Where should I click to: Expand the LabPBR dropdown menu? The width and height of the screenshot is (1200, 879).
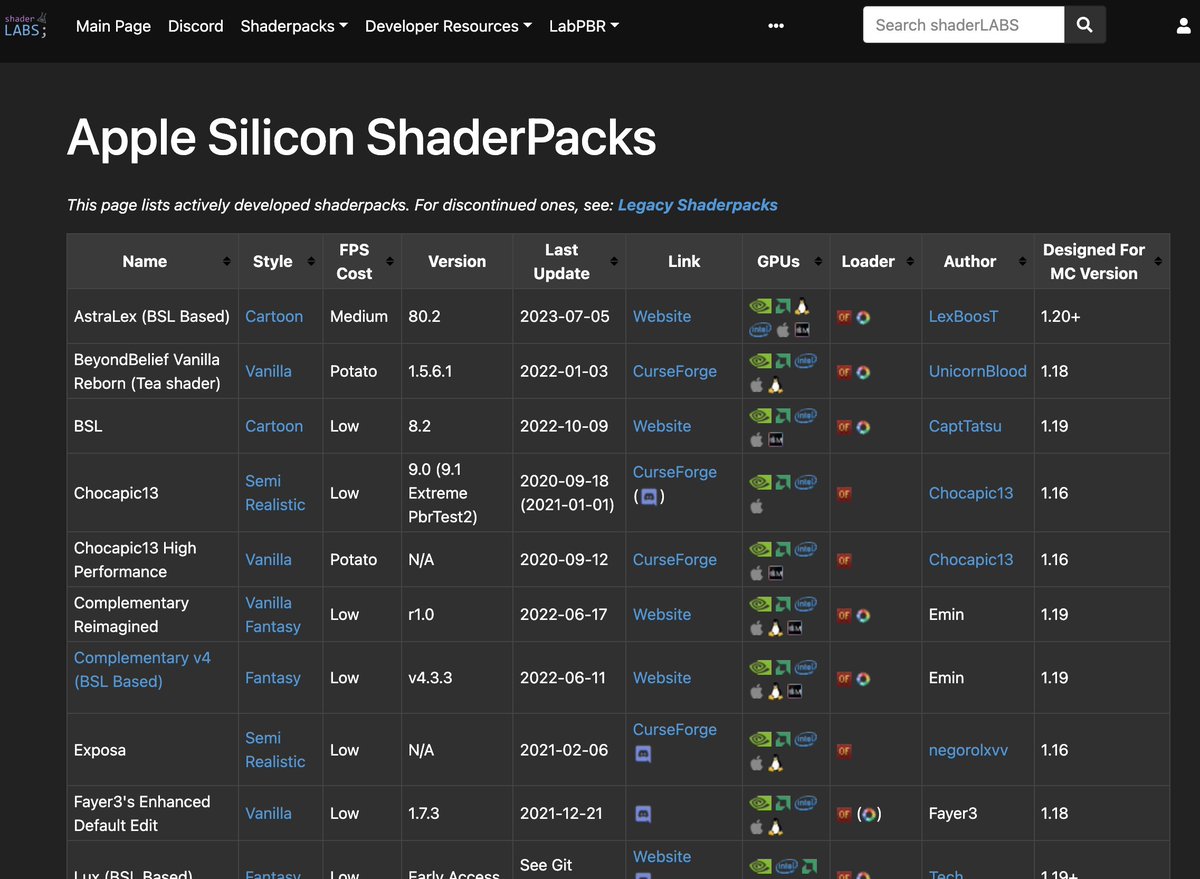point(584,26)
